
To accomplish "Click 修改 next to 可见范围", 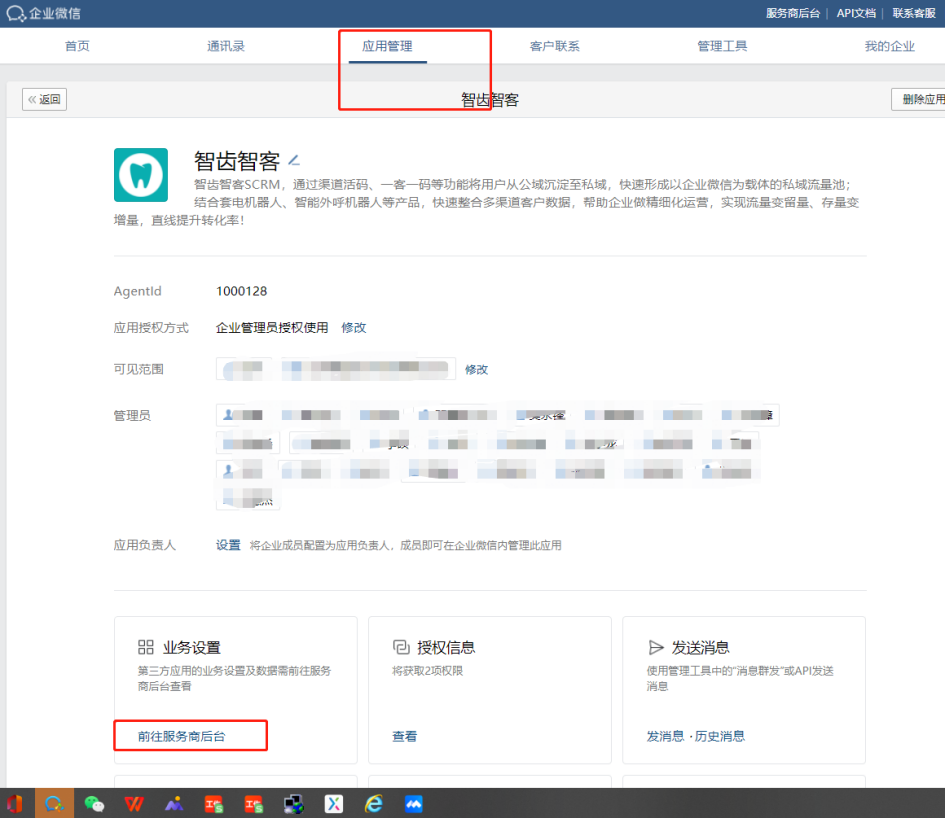I will [x=476, y=370].
